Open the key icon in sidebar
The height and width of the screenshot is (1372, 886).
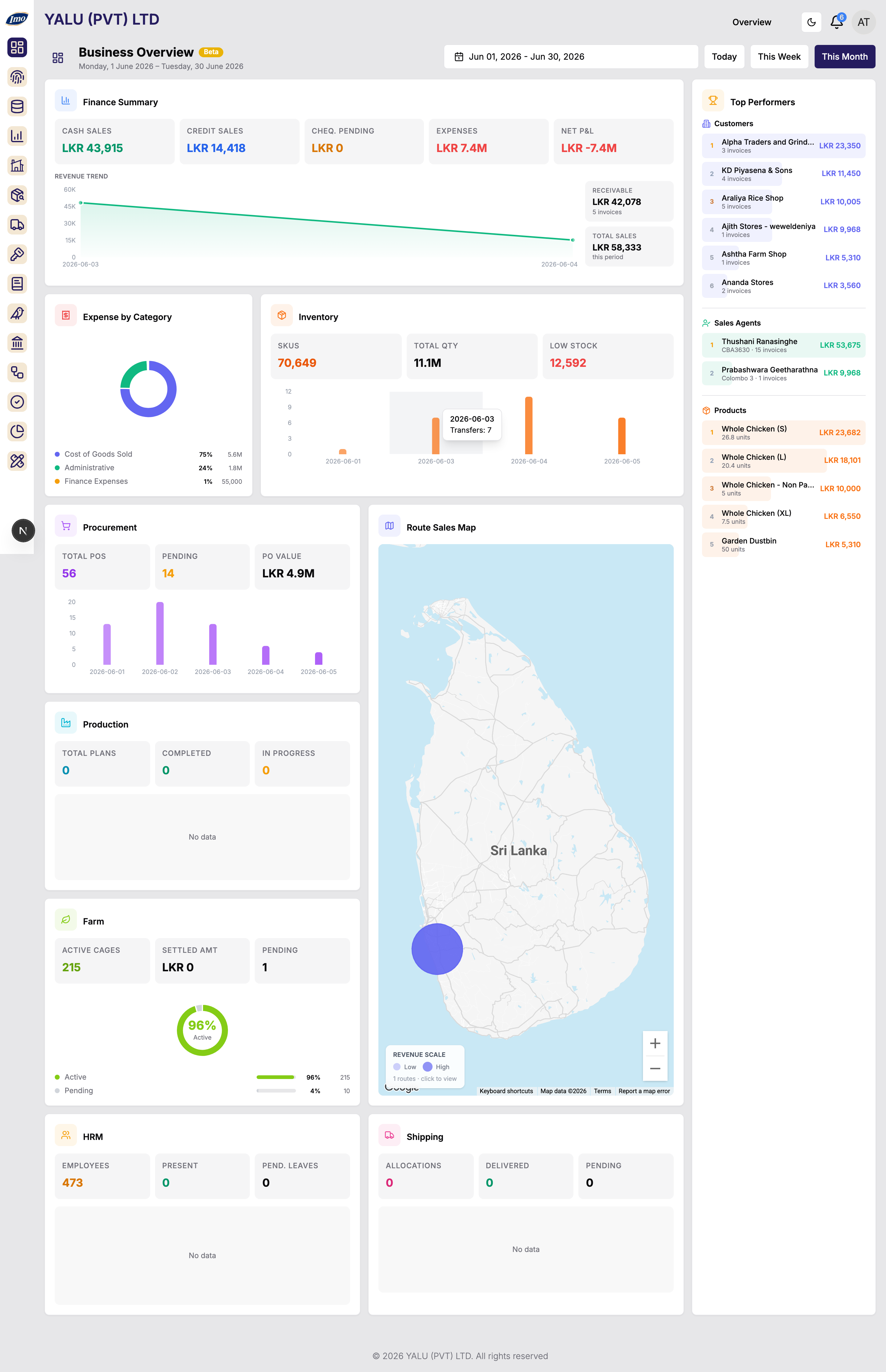click(17, 254)
